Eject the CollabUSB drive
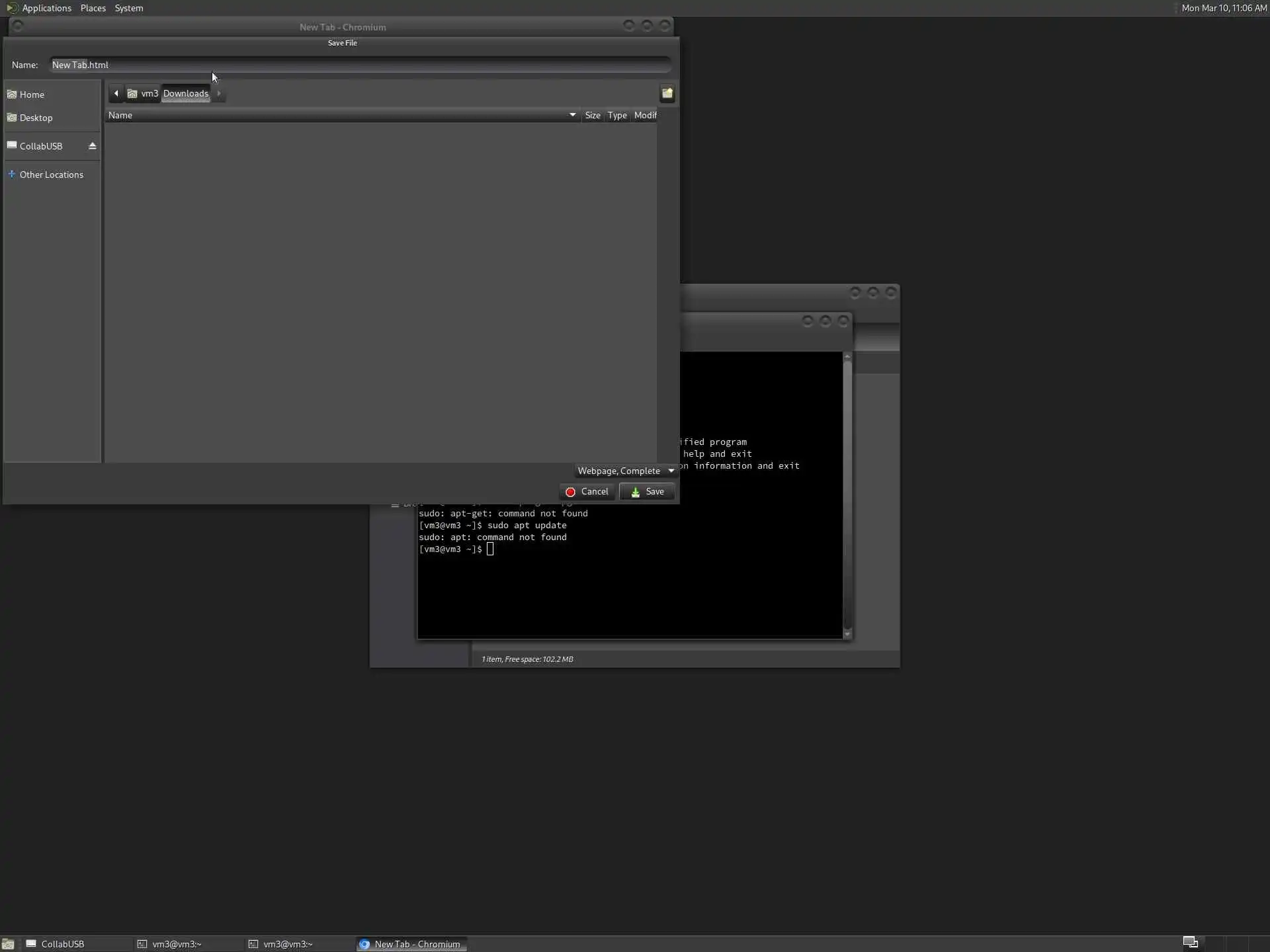 (x=93, y=146)
